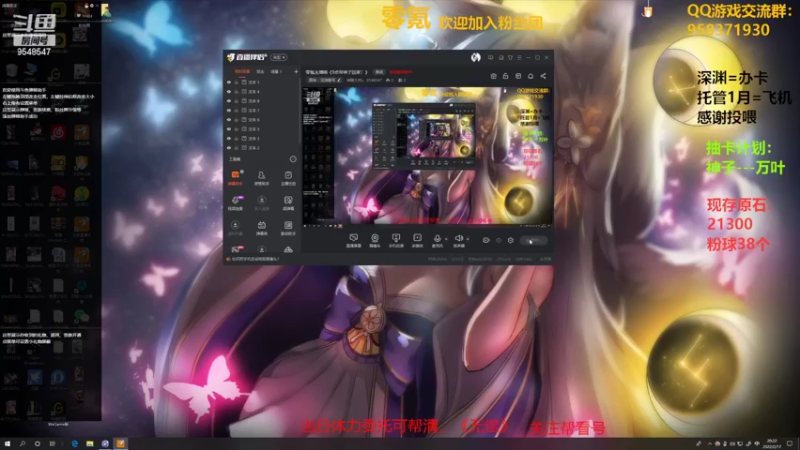Edit the category with the pencil icon
The width and height of the screenshot is (800, 450).
click(x=339, y=80)
